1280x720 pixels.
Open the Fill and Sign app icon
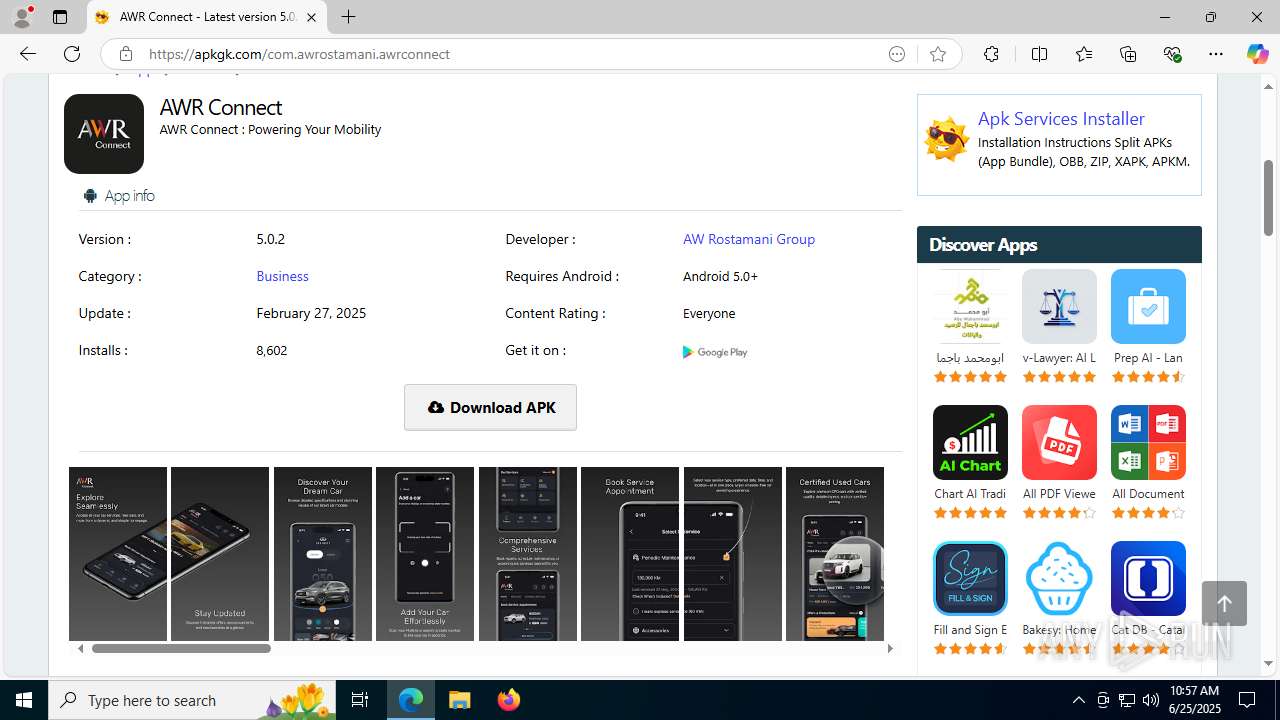coord(970,578)
